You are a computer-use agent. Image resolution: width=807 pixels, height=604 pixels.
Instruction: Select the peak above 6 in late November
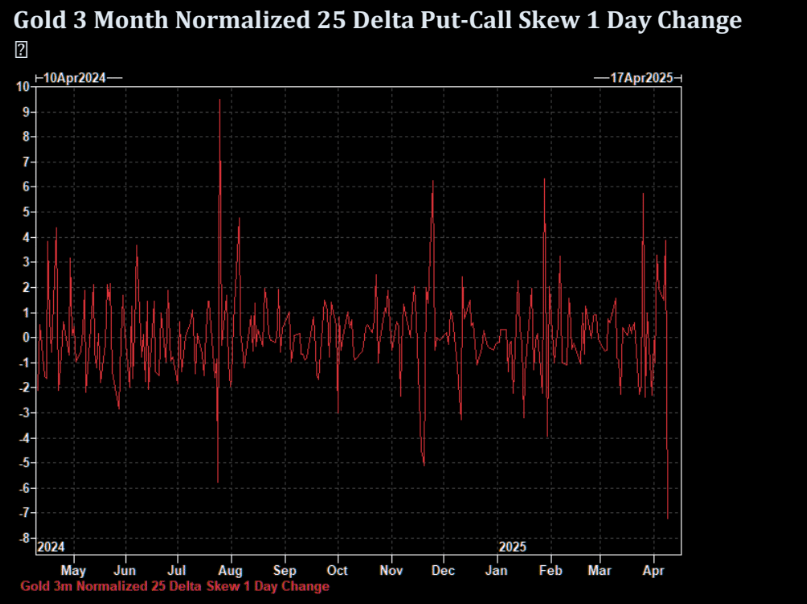[x=432, y=181]
